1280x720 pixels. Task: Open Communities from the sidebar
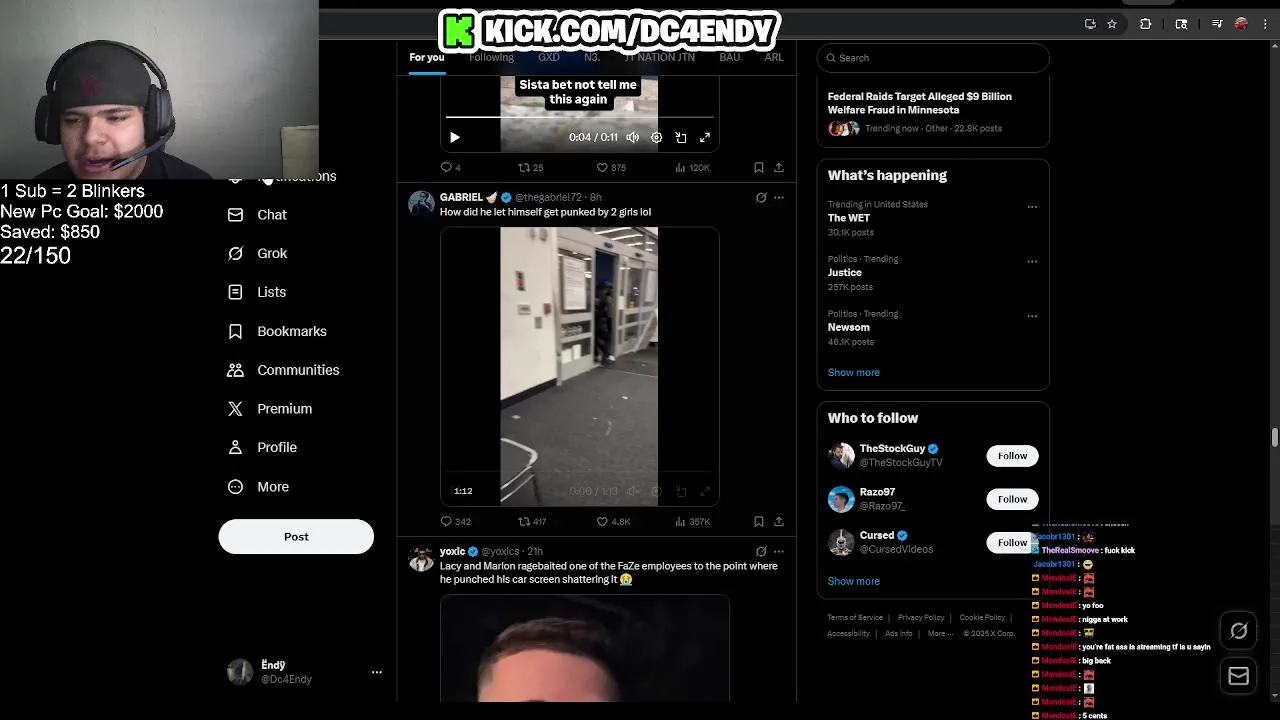(x=284, y=370)
